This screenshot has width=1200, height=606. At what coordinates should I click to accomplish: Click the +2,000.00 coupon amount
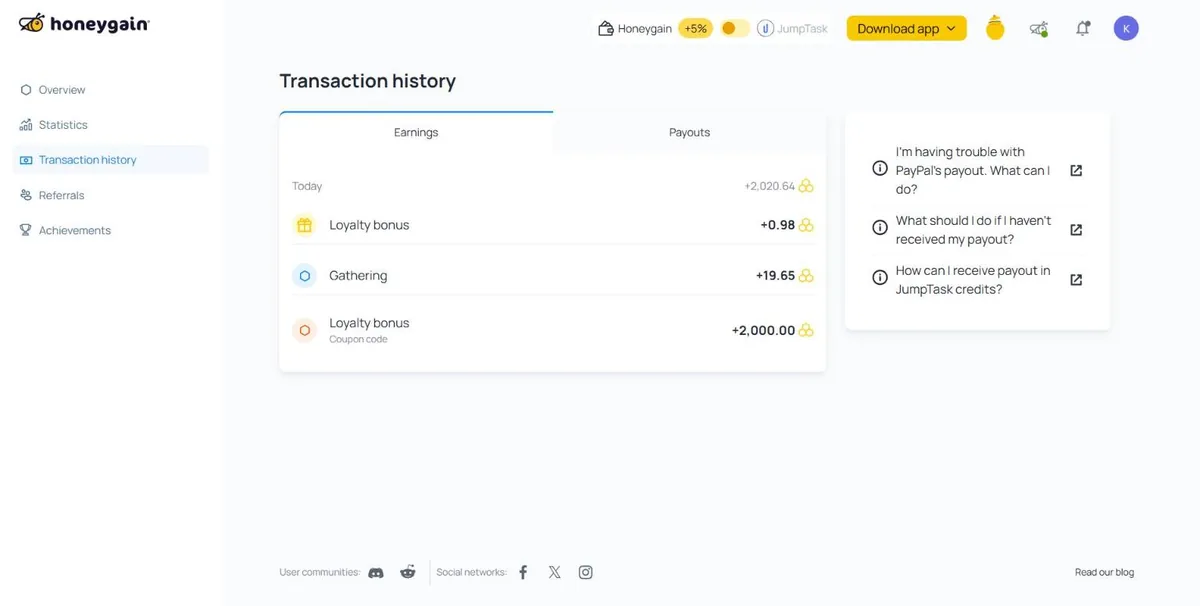click(x=763, y=330)
